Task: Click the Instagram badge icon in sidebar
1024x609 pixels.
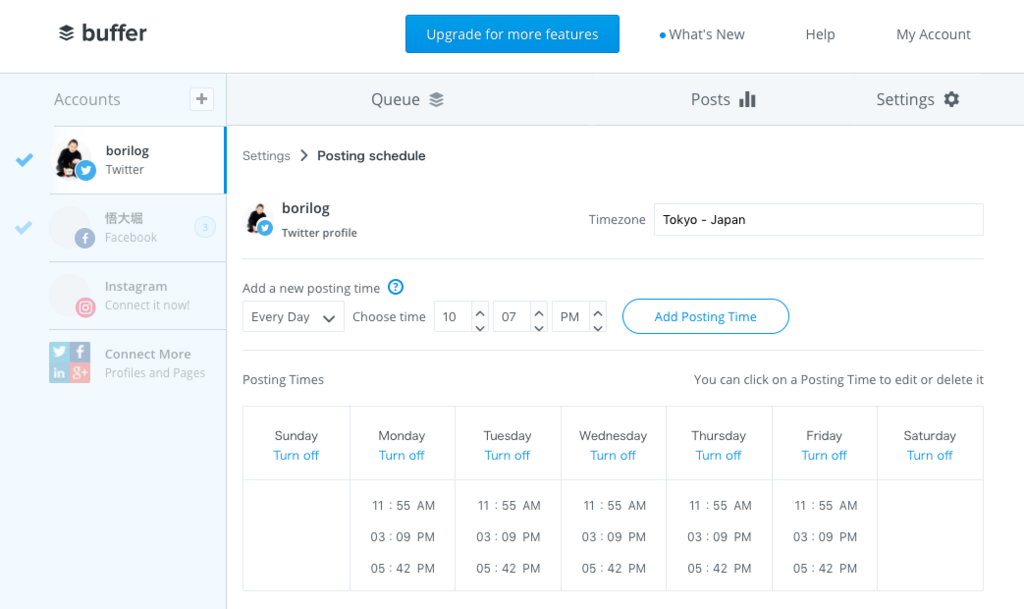Action: [x=86, y=307]
